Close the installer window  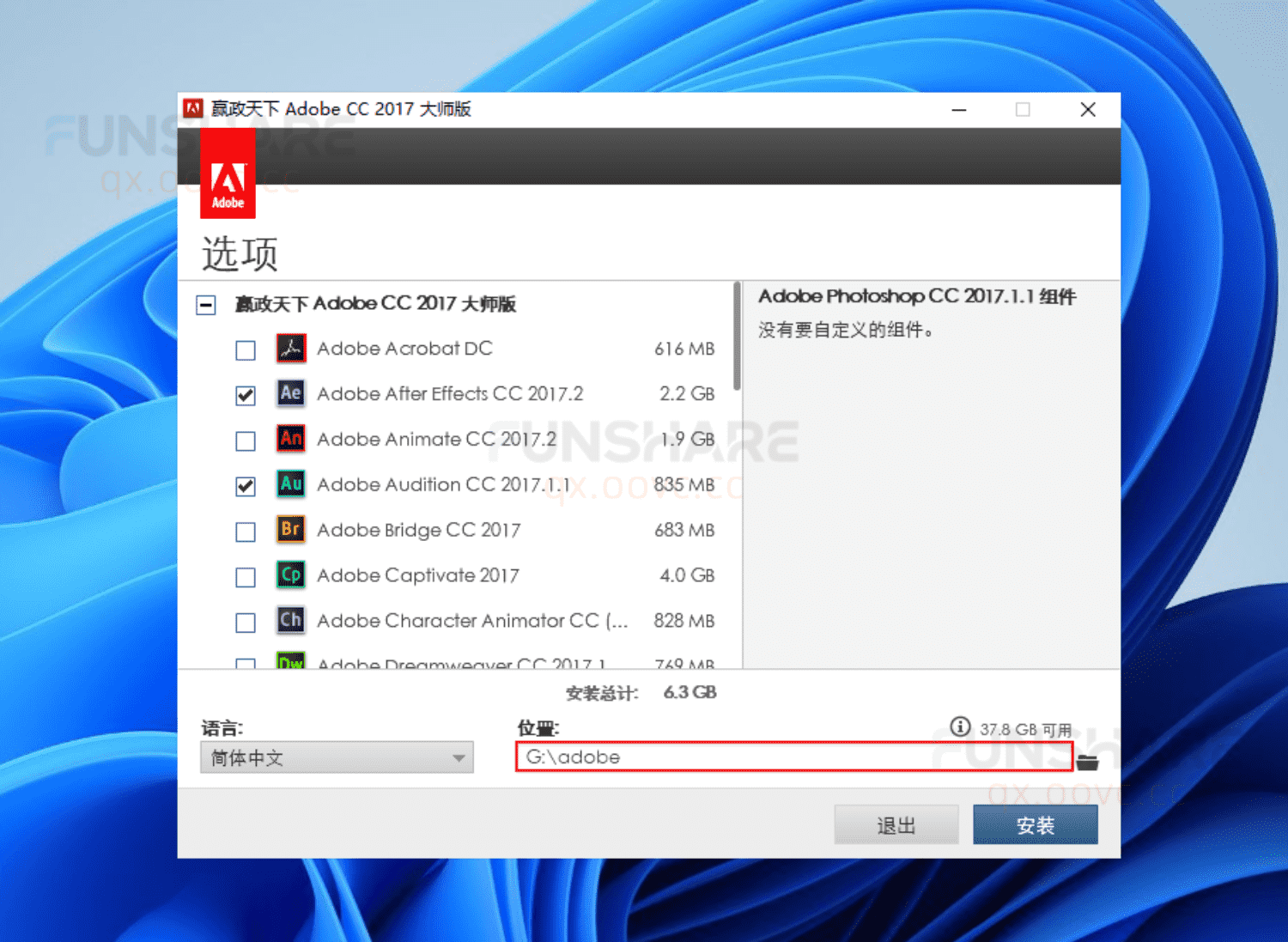(x=1088, y=109)
